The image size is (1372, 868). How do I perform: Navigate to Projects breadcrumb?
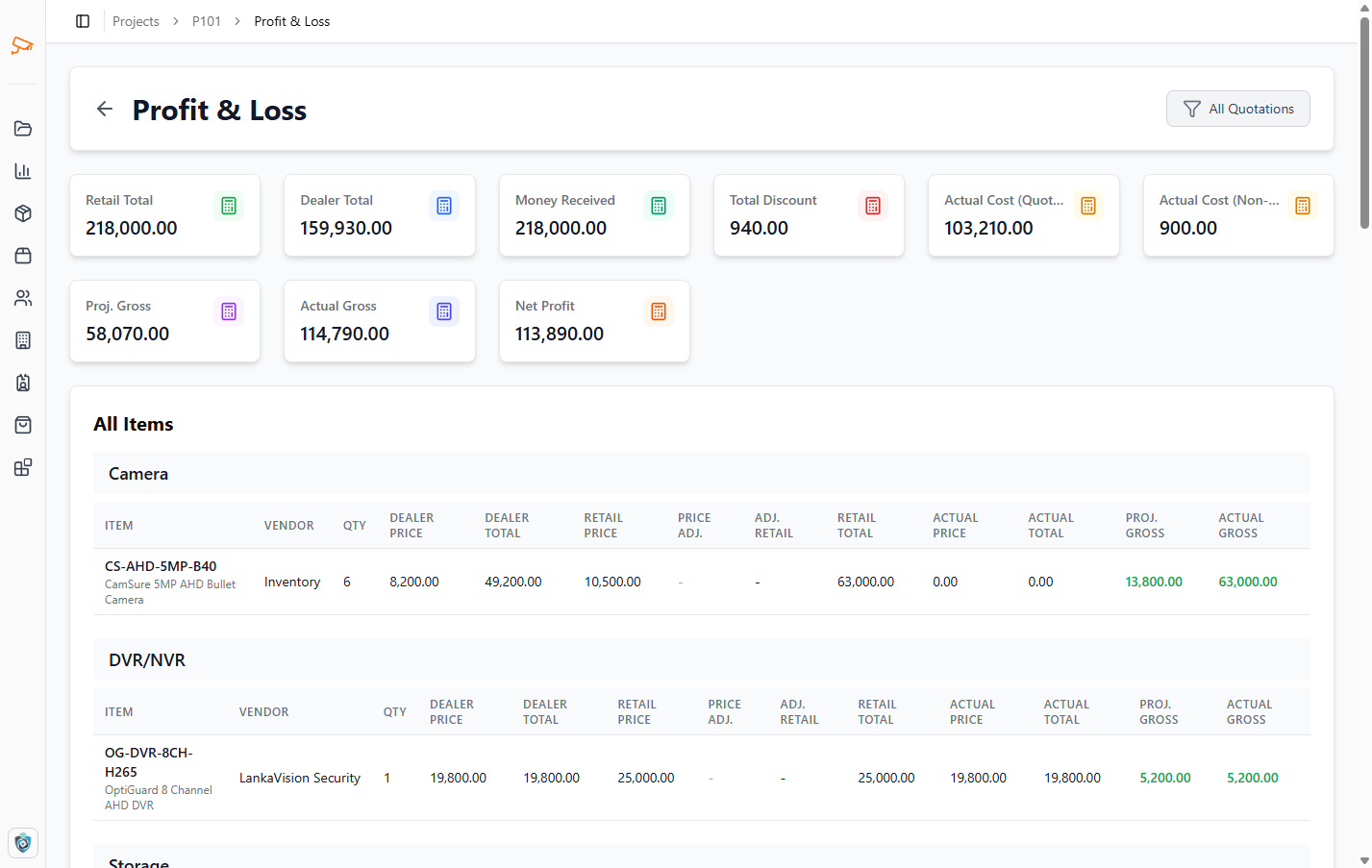tap(136, 21)
